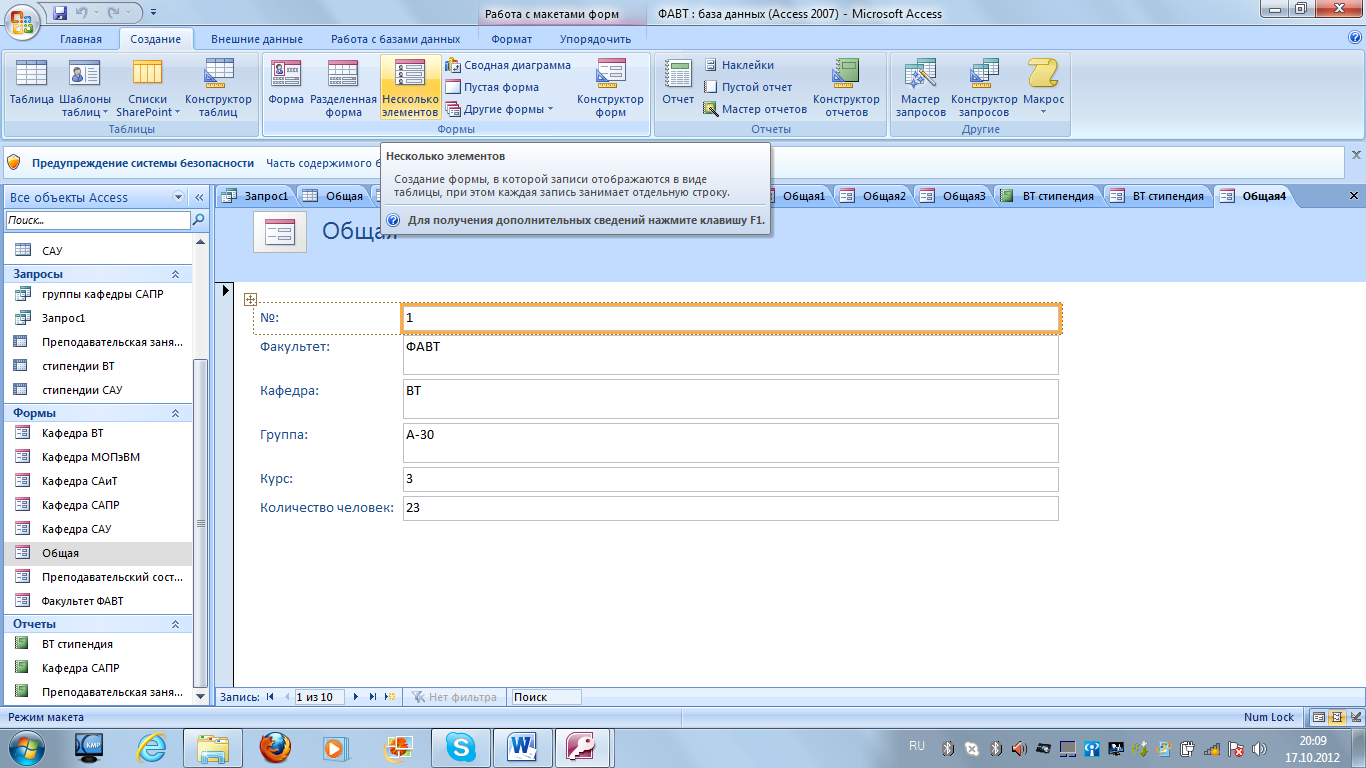Undo the last action in the toolbar

pyautogui.click(x=84, y=14)
